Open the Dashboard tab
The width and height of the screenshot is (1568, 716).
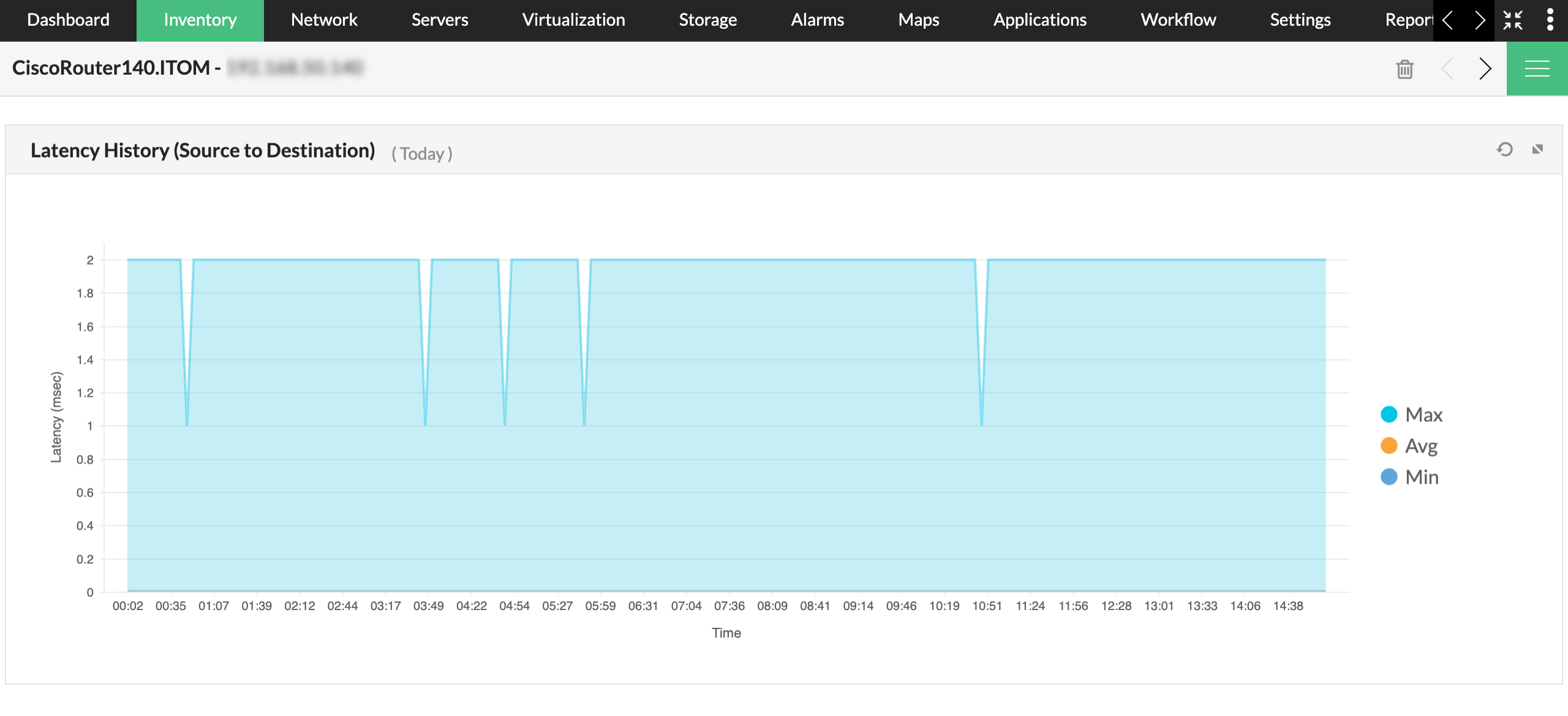tap(68, 20)
